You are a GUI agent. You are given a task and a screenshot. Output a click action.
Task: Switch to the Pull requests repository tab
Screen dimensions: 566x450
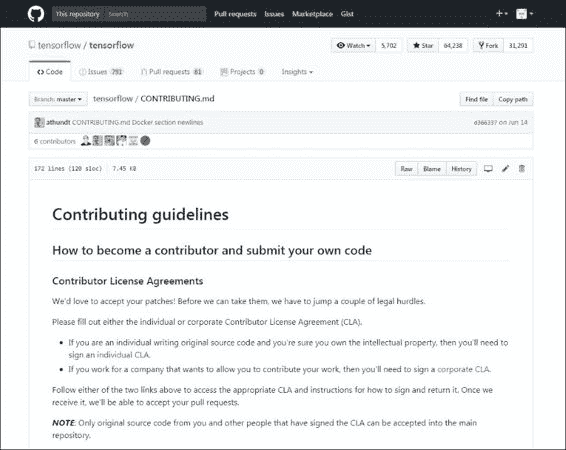[172, 72]
